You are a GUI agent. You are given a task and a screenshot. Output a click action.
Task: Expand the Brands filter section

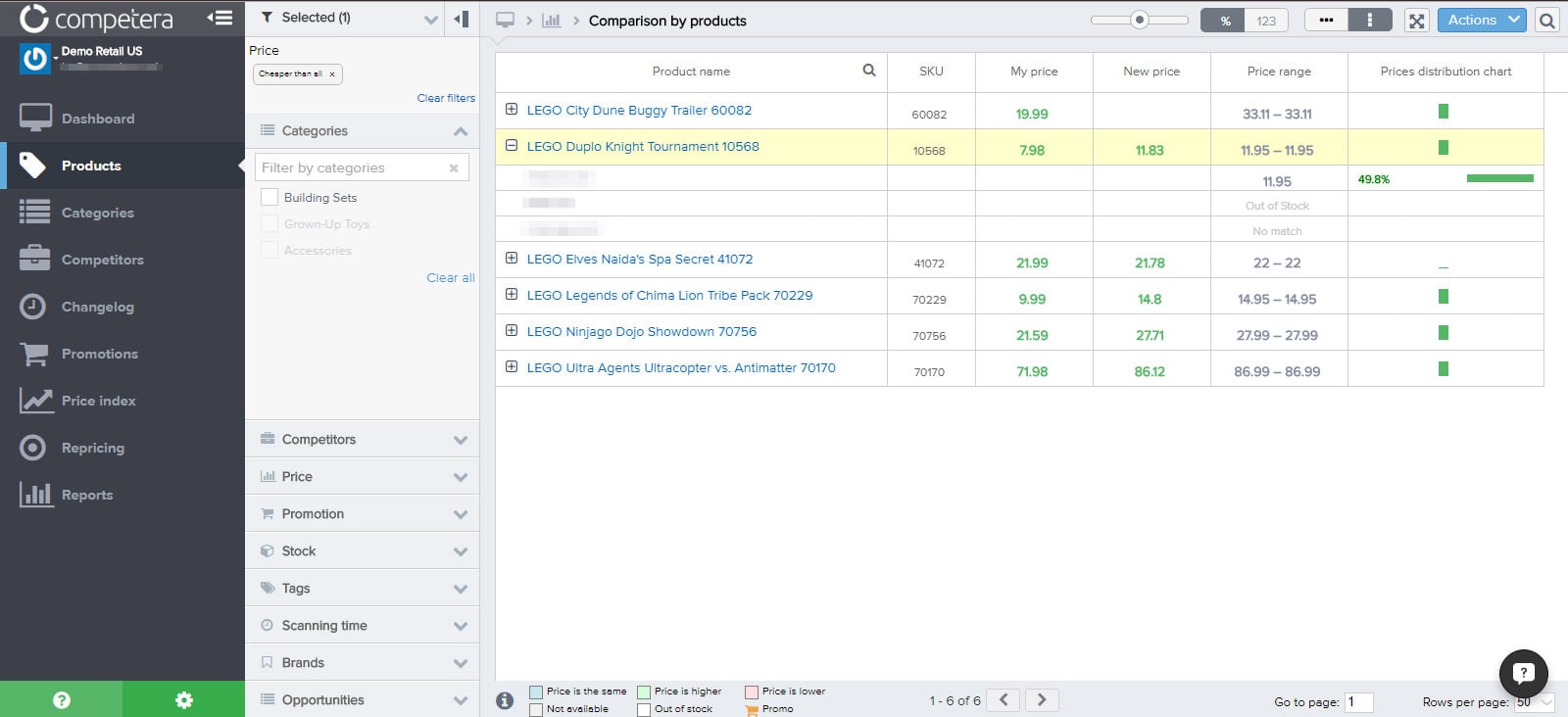tap(362, 662)
